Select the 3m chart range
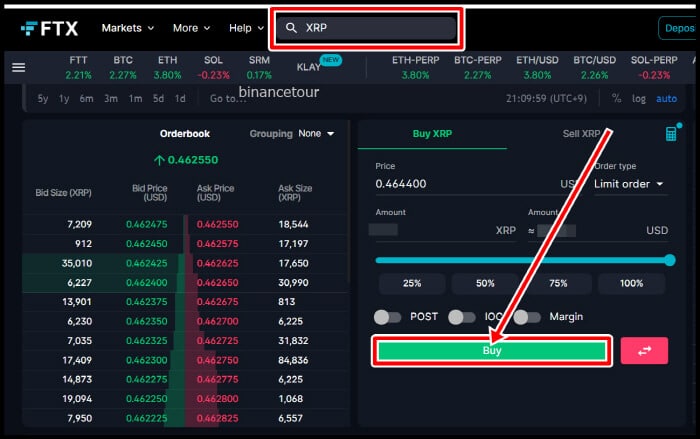Image resolution: width=700 pixels, height=439 pixels. pyautogui.click(x=111, y=99)
